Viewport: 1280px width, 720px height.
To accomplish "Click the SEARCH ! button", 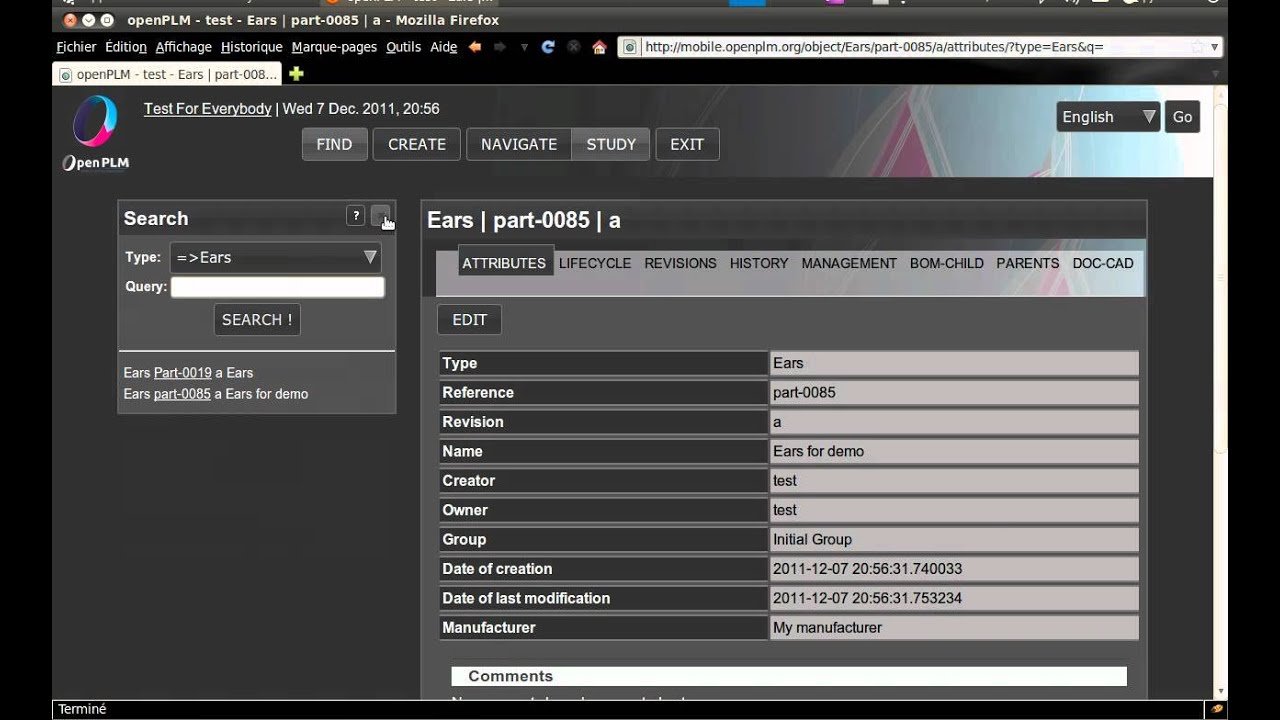I will (257, 320).
